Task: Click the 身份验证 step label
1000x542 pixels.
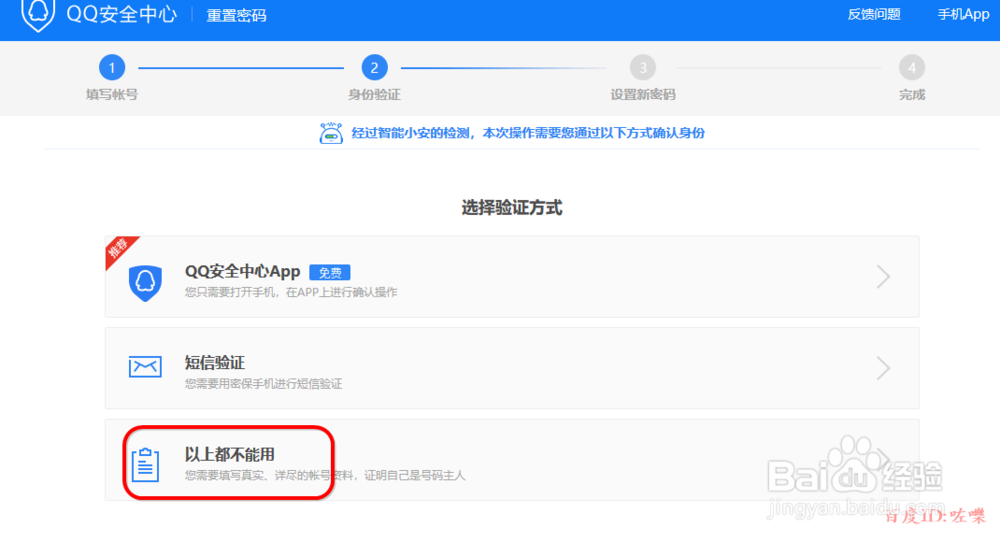Action: point(374,94)
